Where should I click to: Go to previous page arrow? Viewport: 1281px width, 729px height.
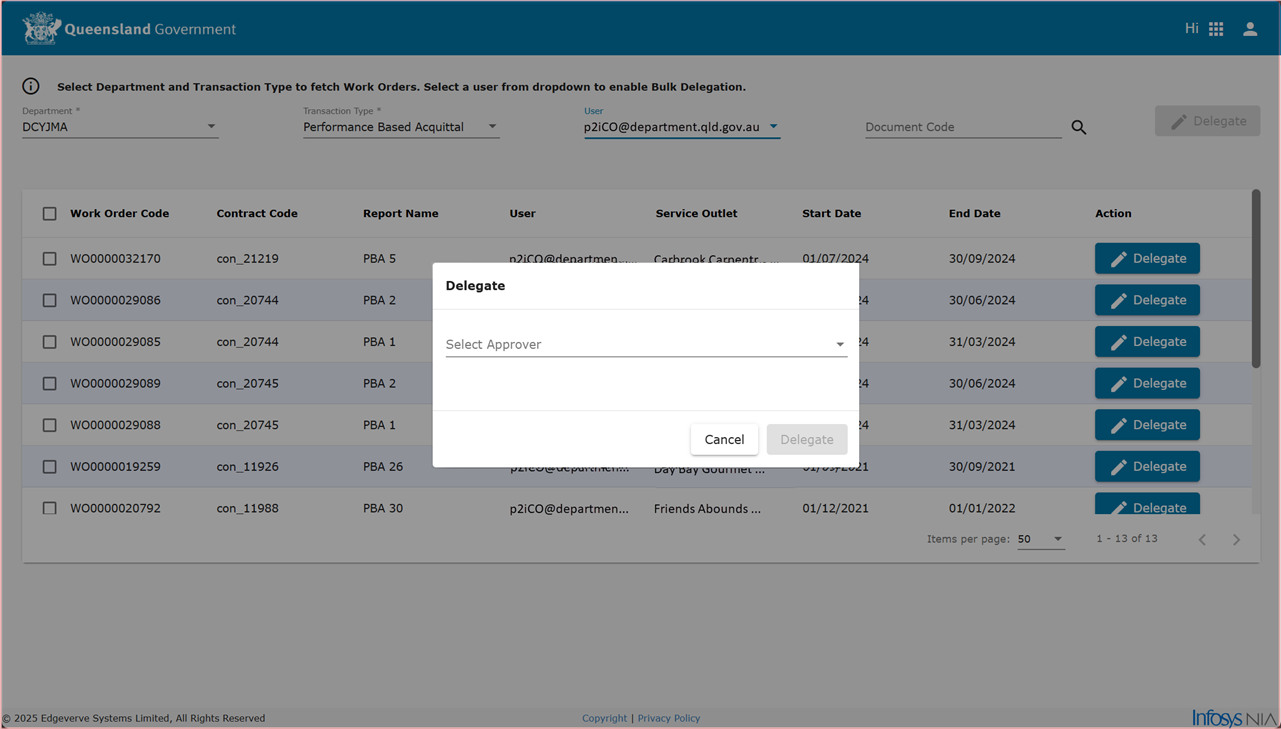click(x=1202, y=540)
